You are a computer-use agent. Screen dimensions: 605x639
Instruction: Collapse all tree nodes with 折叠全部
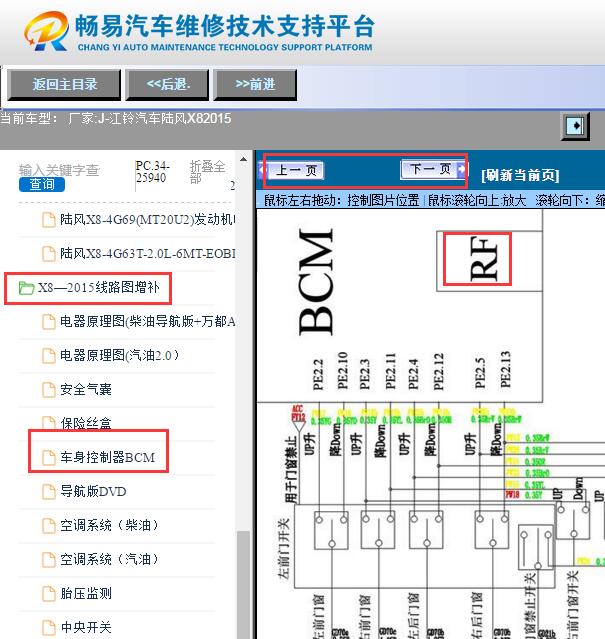(x=207, y=172)
